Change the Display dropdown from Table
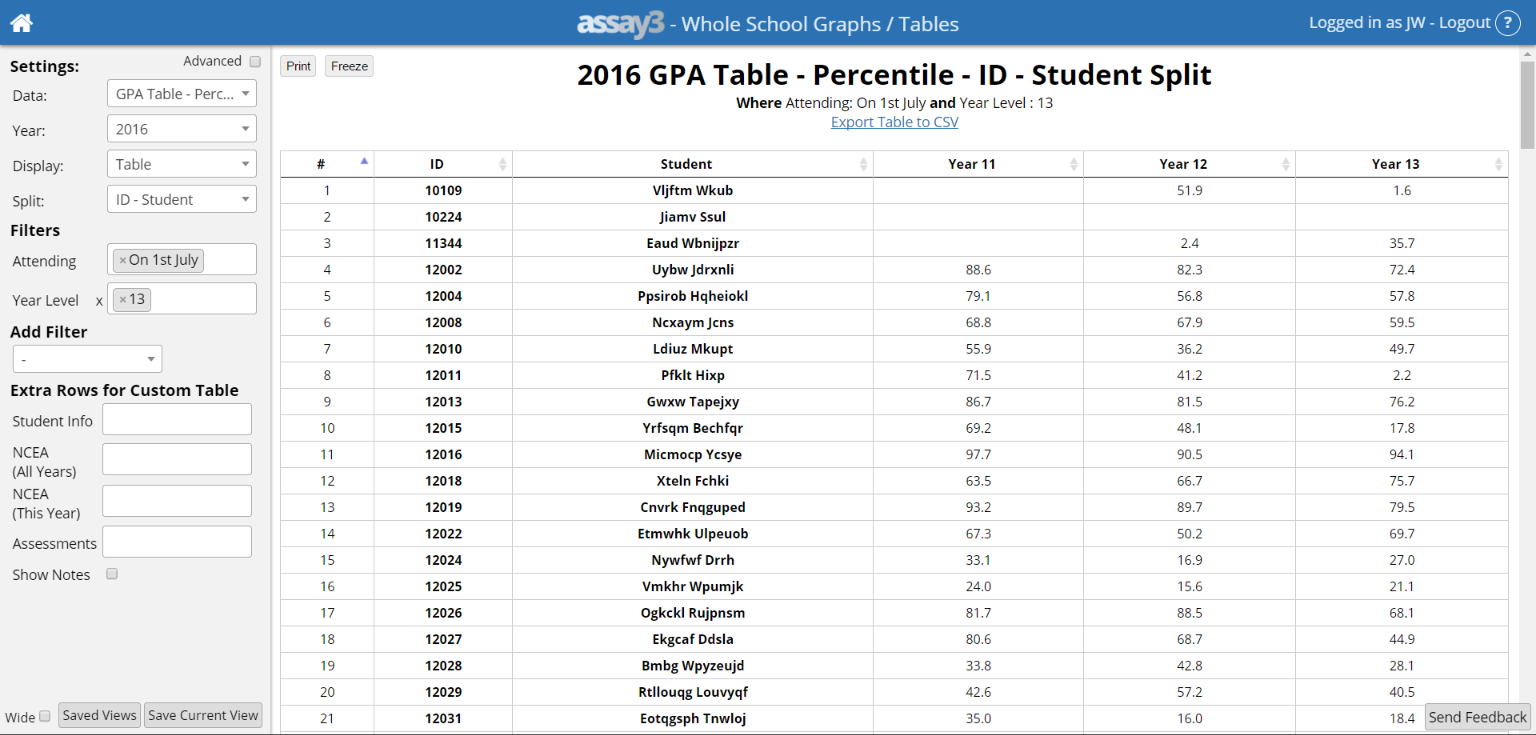Screen dimensions: 1536x735 point(181,163)
